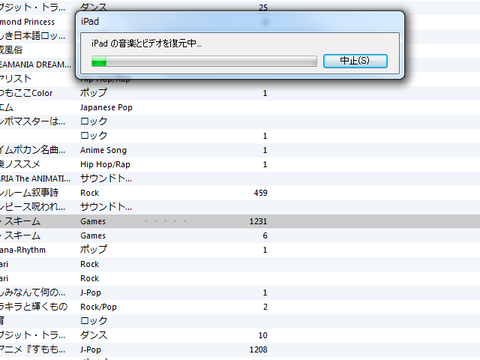Click ダンス genre in the row with 10
480x360 pixels.
coord(94,335)
